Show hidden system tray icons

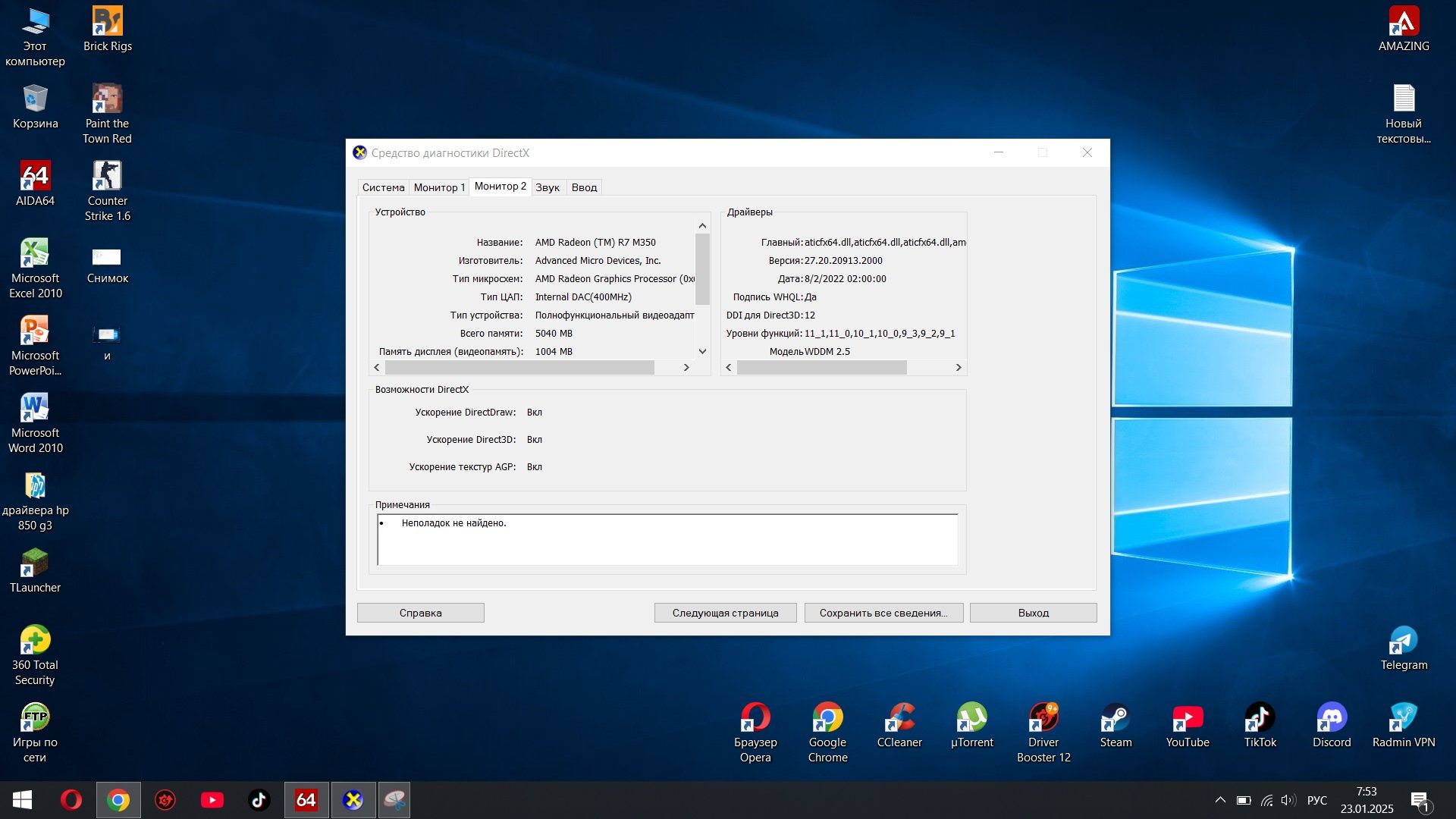point(1220,800)
